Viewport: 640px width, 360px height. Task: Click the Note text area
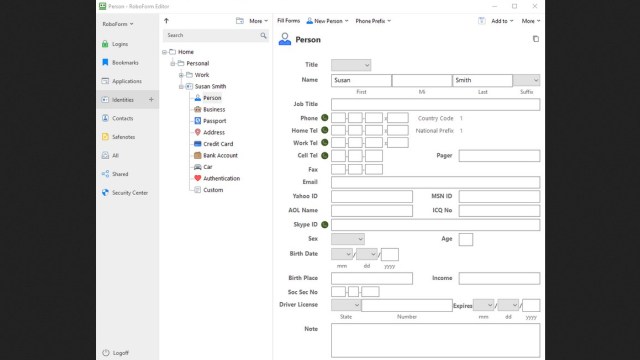(x=436, y=340)
